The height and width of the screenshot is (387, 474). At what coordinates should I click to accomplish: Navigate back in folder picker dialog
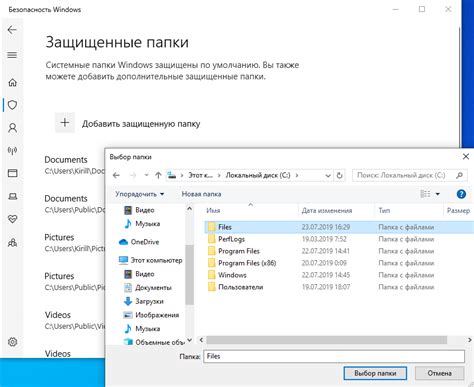[116, 175]
